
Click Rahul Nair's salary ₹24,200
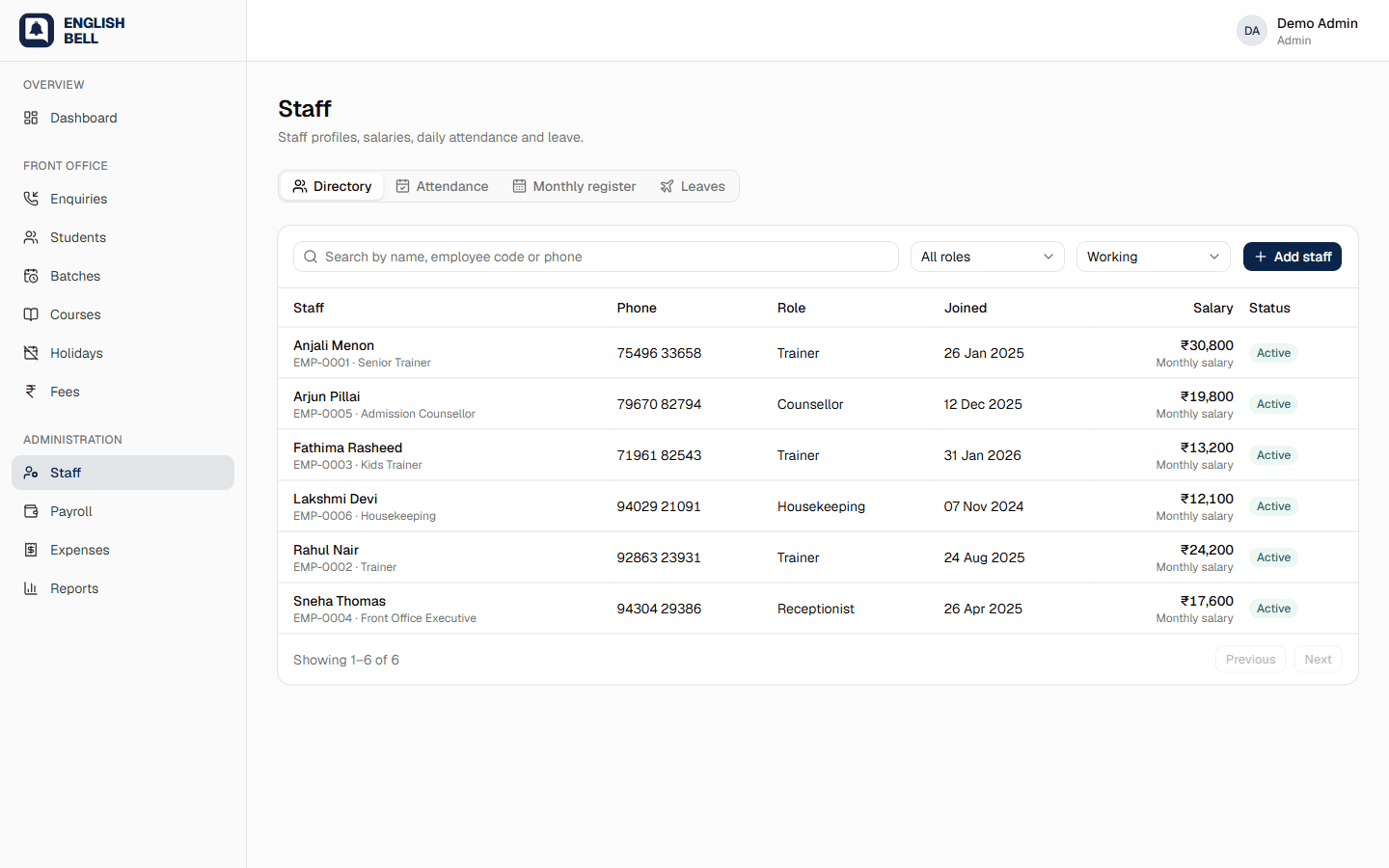pos(1207,550)
